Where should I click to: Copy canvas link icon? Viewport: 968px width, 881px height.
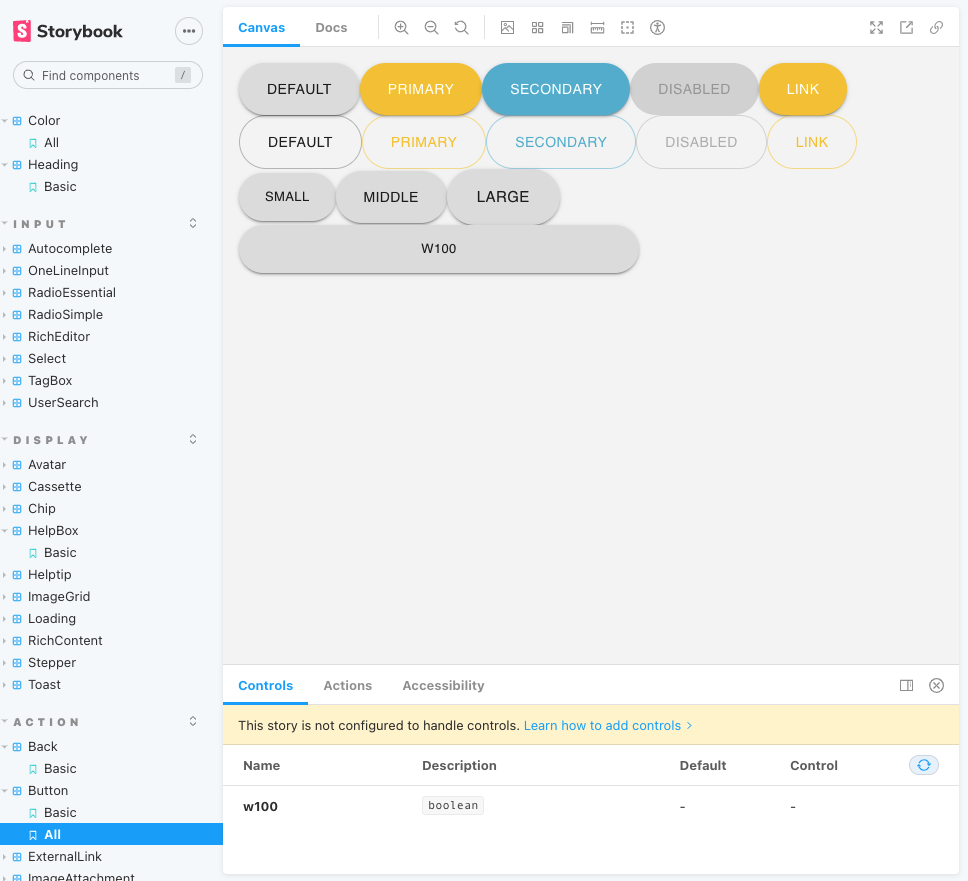click(937, 28)
